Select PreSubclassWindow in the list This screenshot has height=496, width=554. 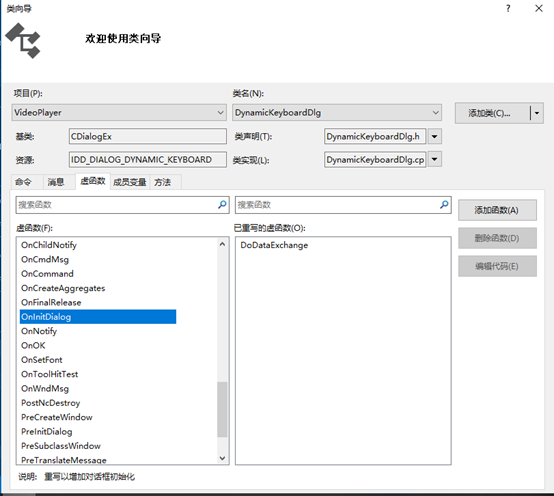(x=61, y=446)
